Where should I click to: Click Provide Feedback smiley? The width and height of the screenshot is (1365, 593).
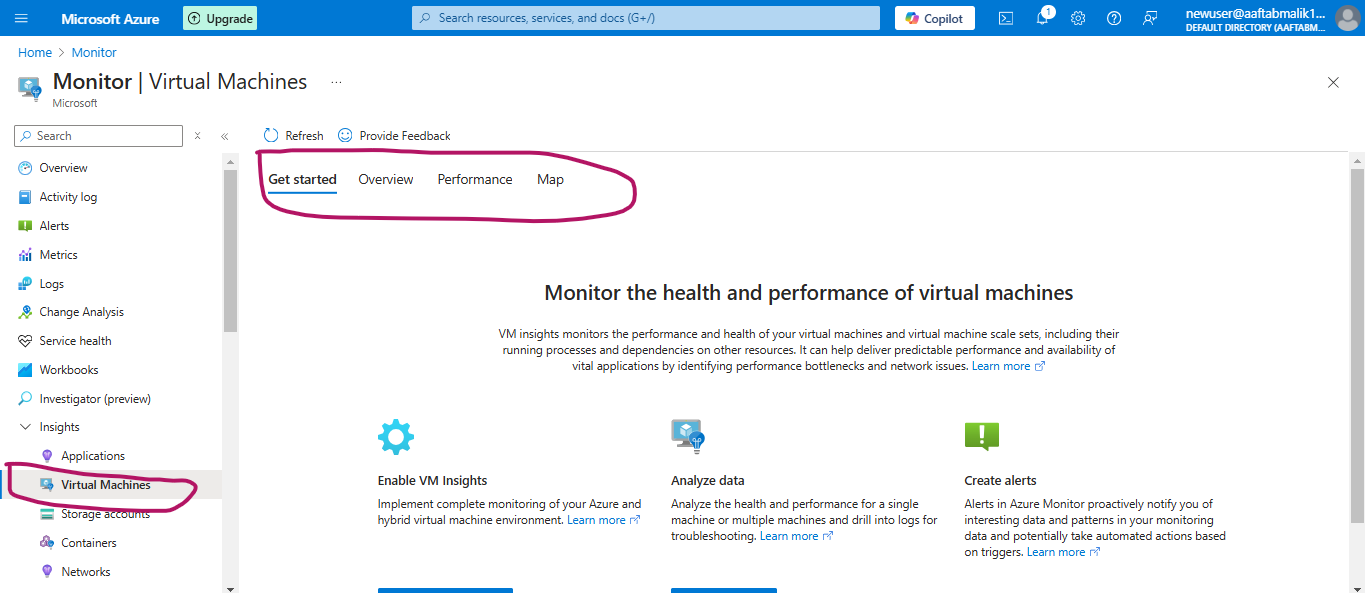tap(394, 135)
